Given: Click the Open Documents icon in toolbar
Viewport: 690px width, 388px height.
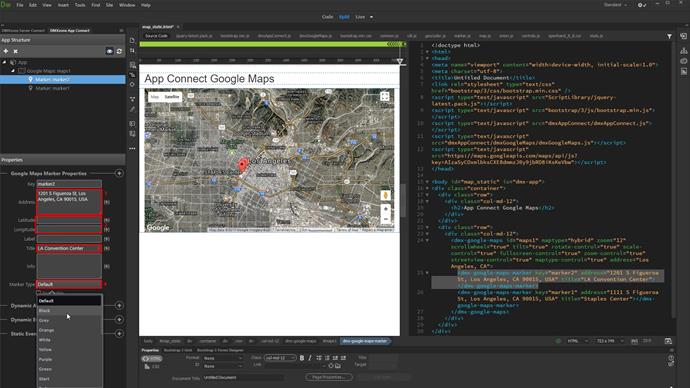Looking at the screenshot, I should 132,40.
